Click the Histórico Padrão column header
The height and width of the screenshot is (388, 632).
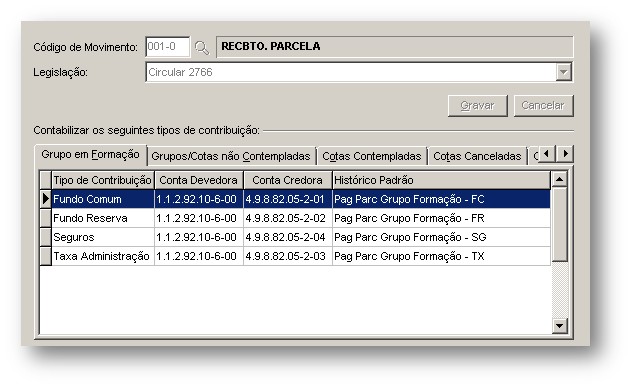click(x=441, y=180)
